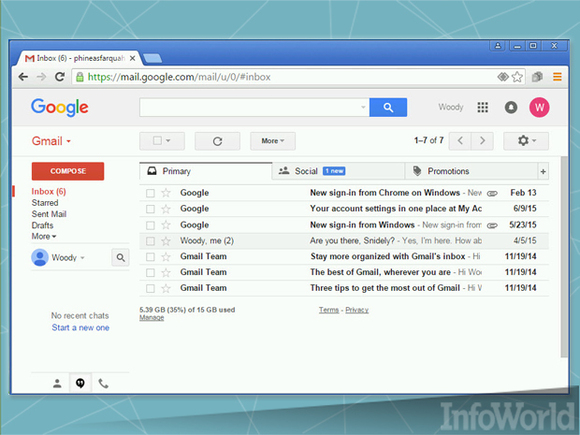
Task: Click the browser back arrow
Action: (x=23, y=77)
